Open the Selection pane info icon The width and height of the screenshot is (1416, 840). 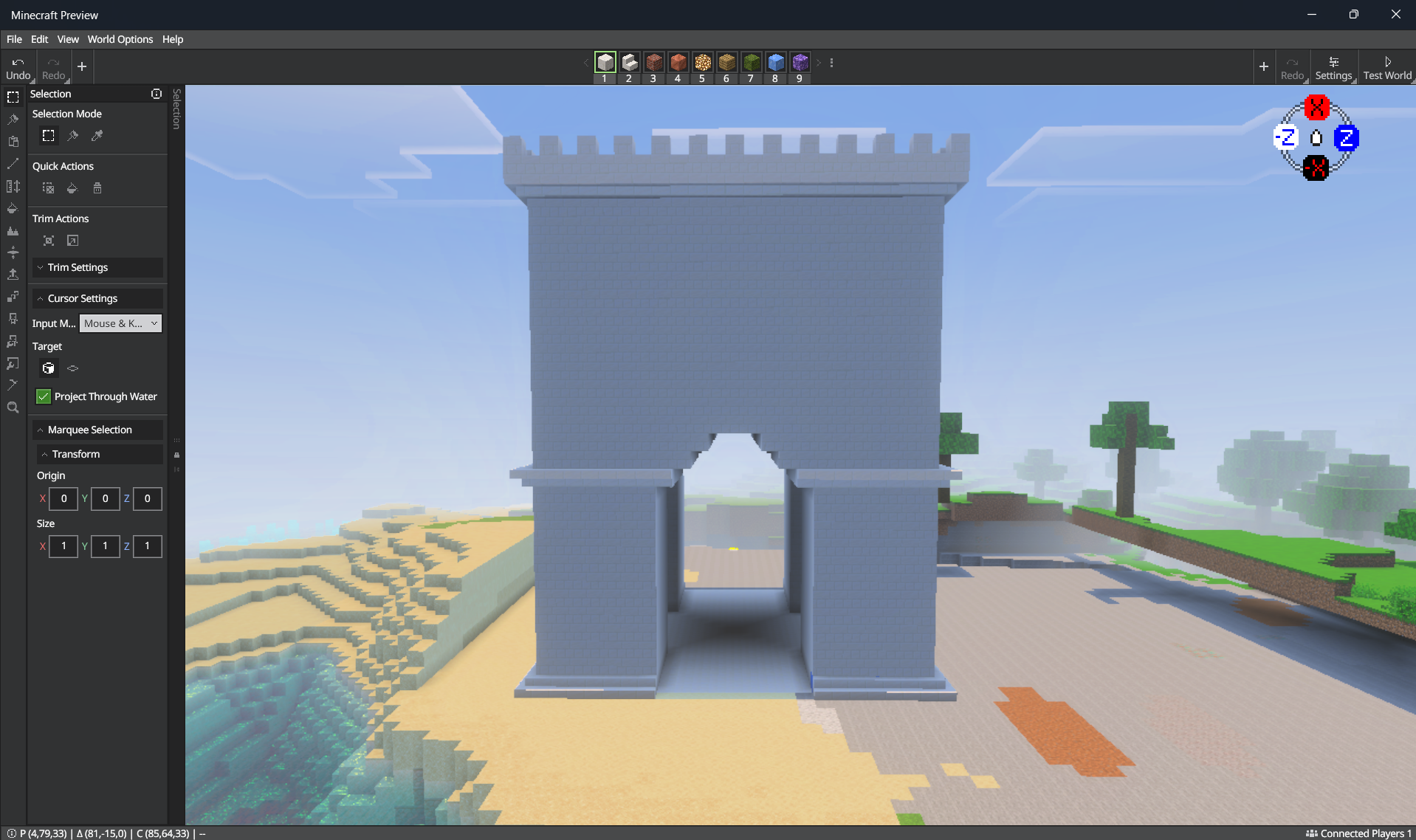click(157, 94)
